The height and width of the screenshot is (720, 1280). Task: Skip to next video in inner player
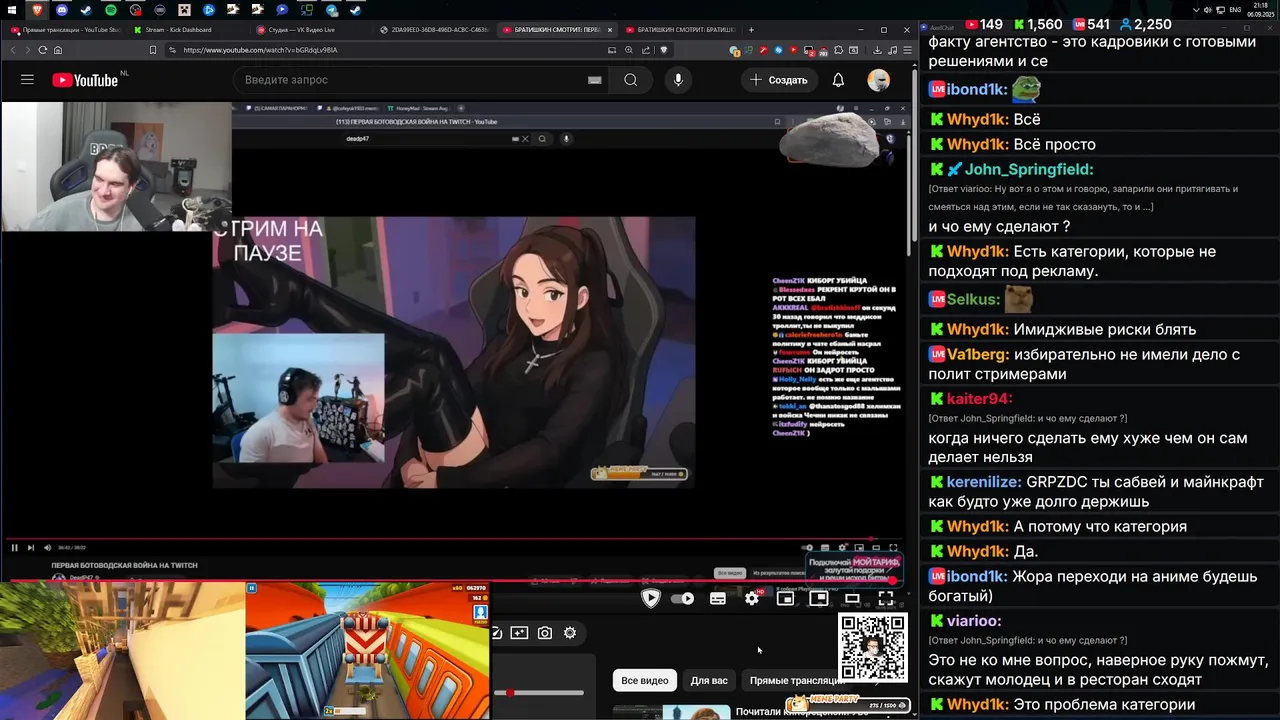click(31, 547)
